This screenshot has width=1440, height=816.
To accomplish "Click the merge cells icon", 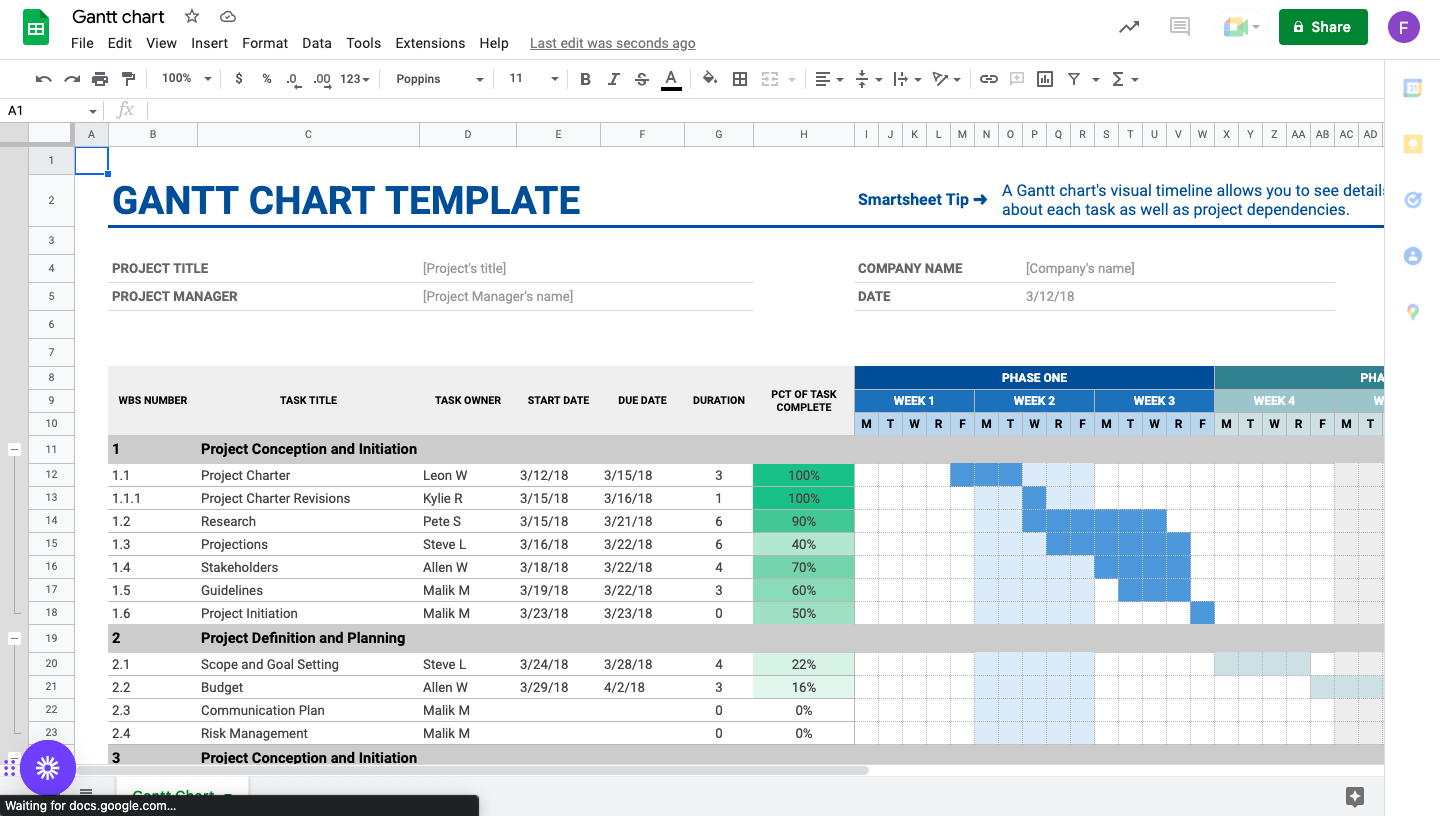I will [770, 79].
